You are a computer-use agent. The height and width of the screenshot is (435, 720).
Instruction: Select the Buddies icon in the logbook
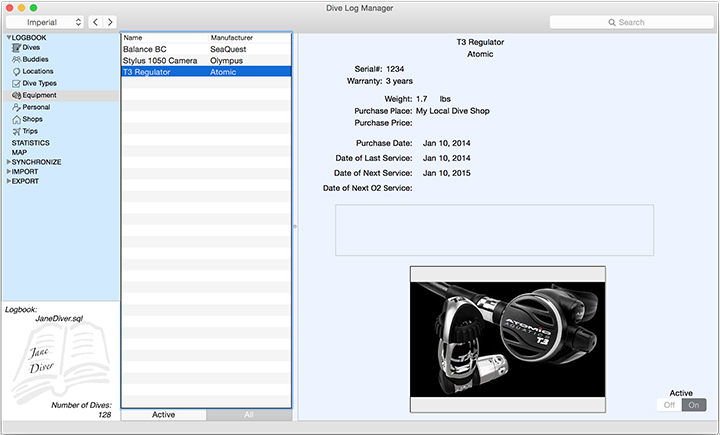[16, 60]
